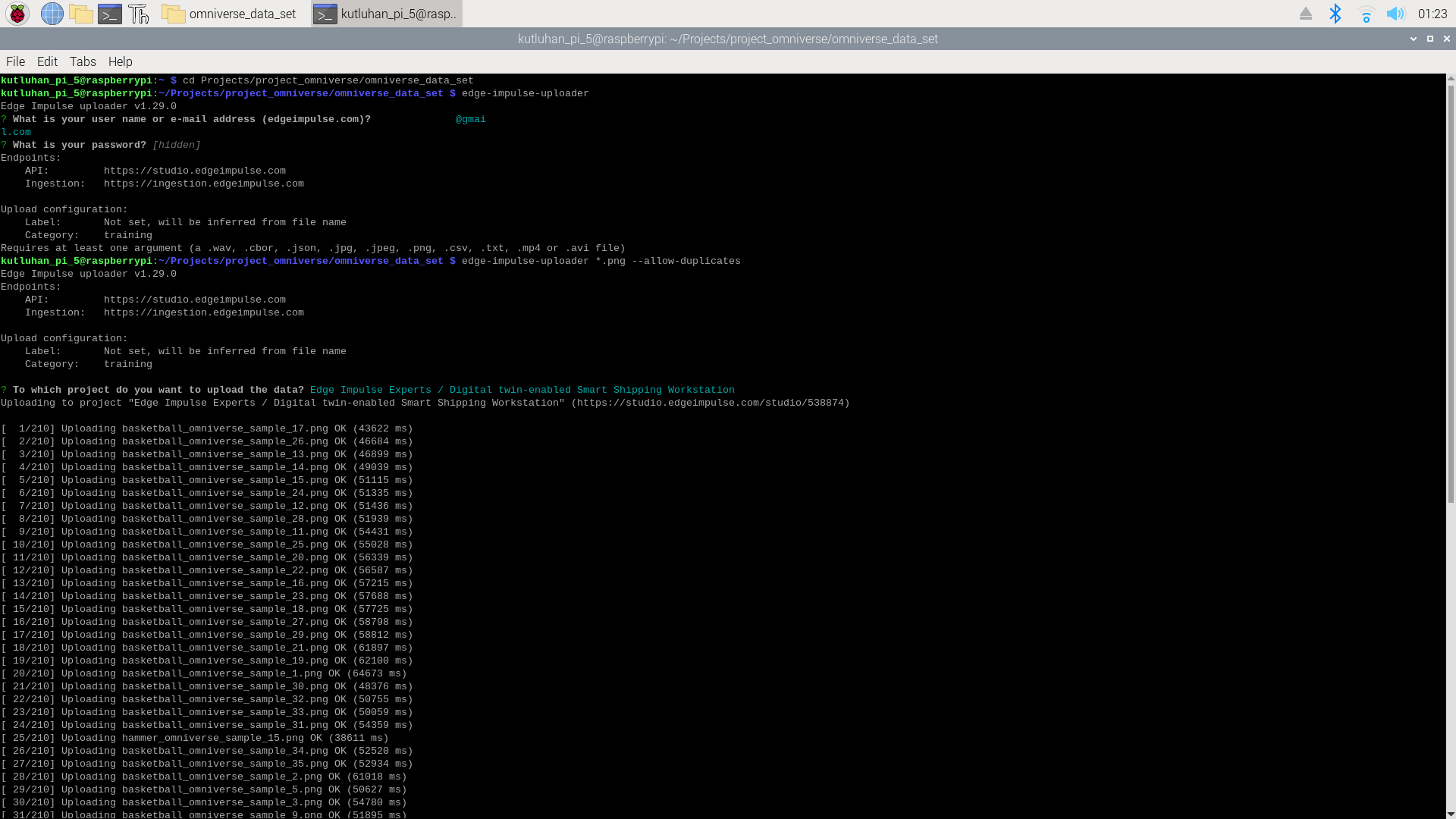Click the basketball_omniverse_sample_2.png upload line
The image size is (1456, 819).
204,777
